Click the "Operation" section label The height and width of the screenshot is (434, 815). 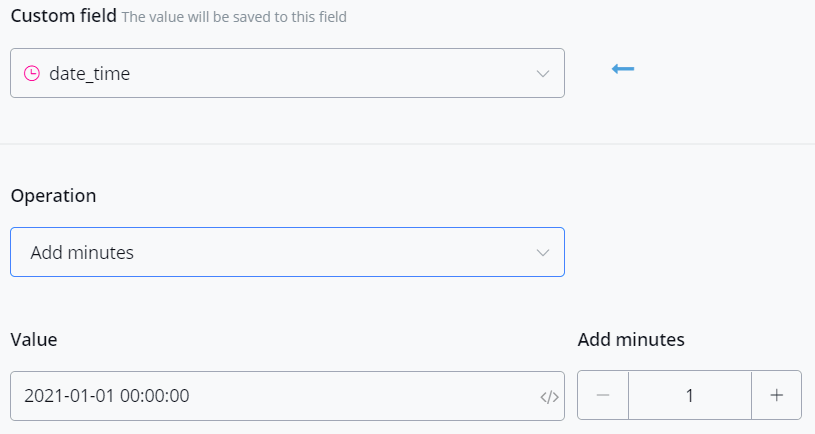pyautogui.click(x=53, y=196)
